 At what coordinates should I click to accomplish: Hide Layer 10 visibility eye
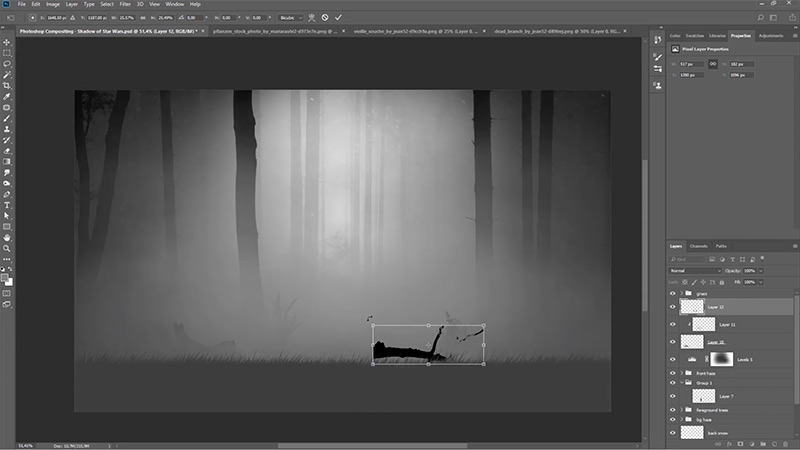(x=672, y=342)
